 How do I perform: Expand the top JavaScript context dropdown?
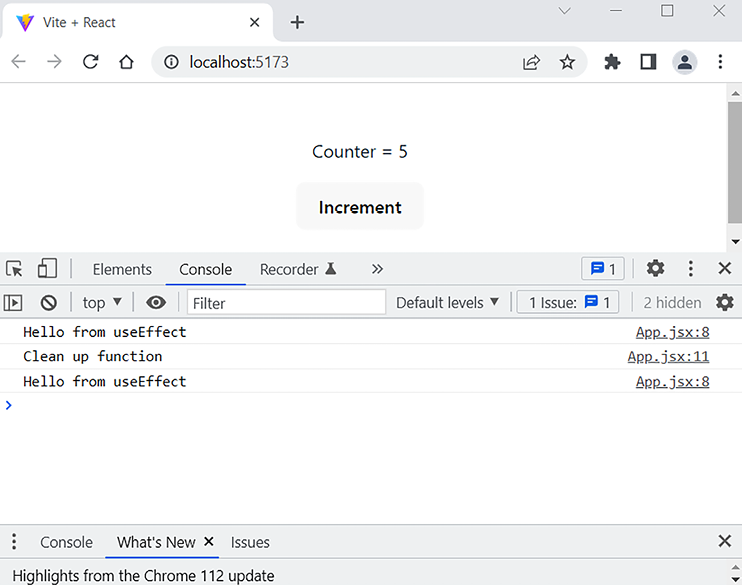click(x=102, y=303)
